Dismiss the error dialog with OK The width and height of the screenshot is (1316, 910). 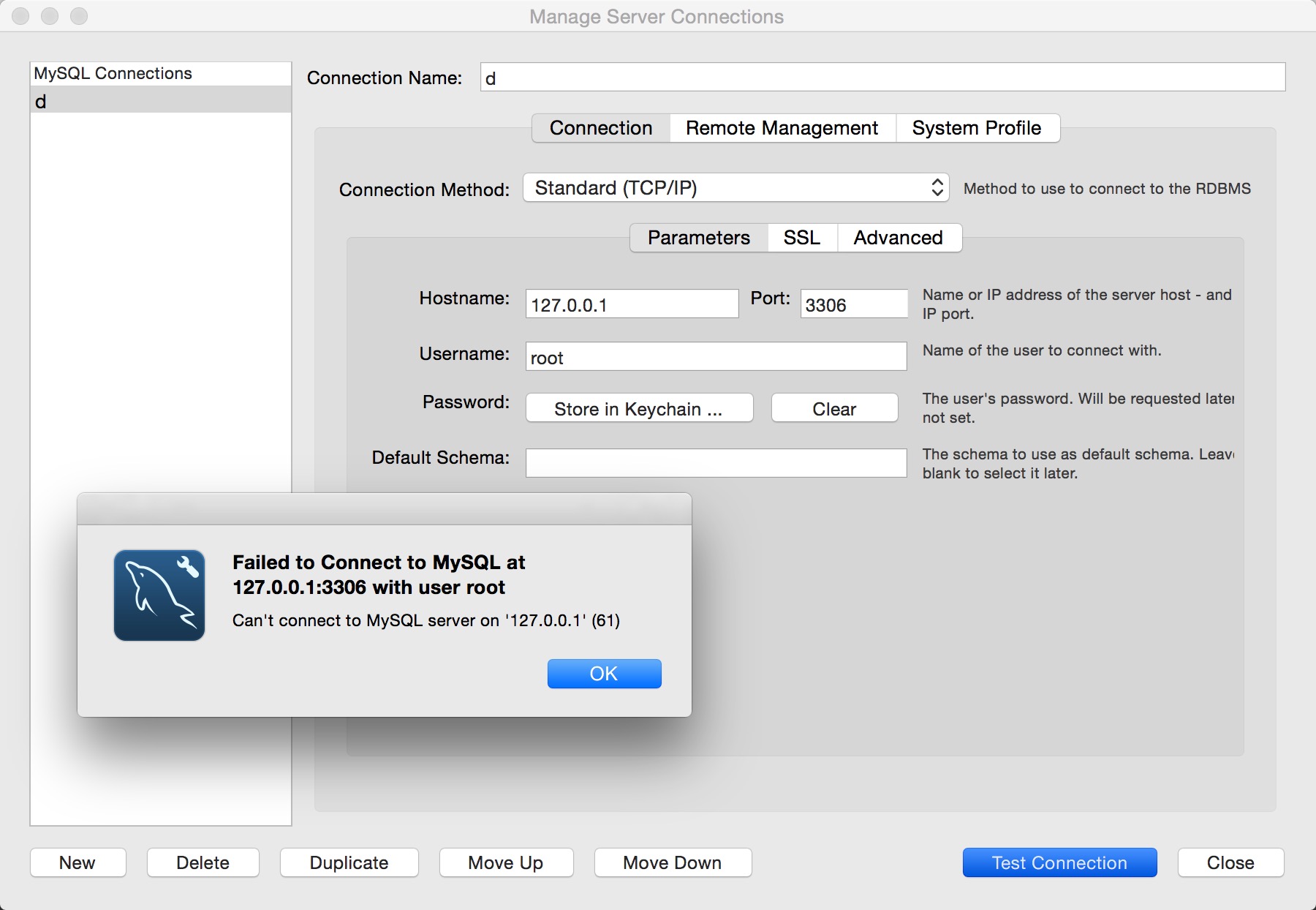pos(604,674)
